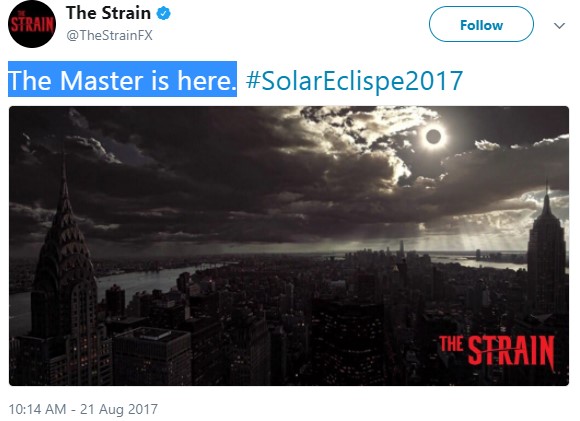Screen dimensions: 580x421
Task: Follow The Strain account
Action: pyautogui.click(x=481, y=24)
